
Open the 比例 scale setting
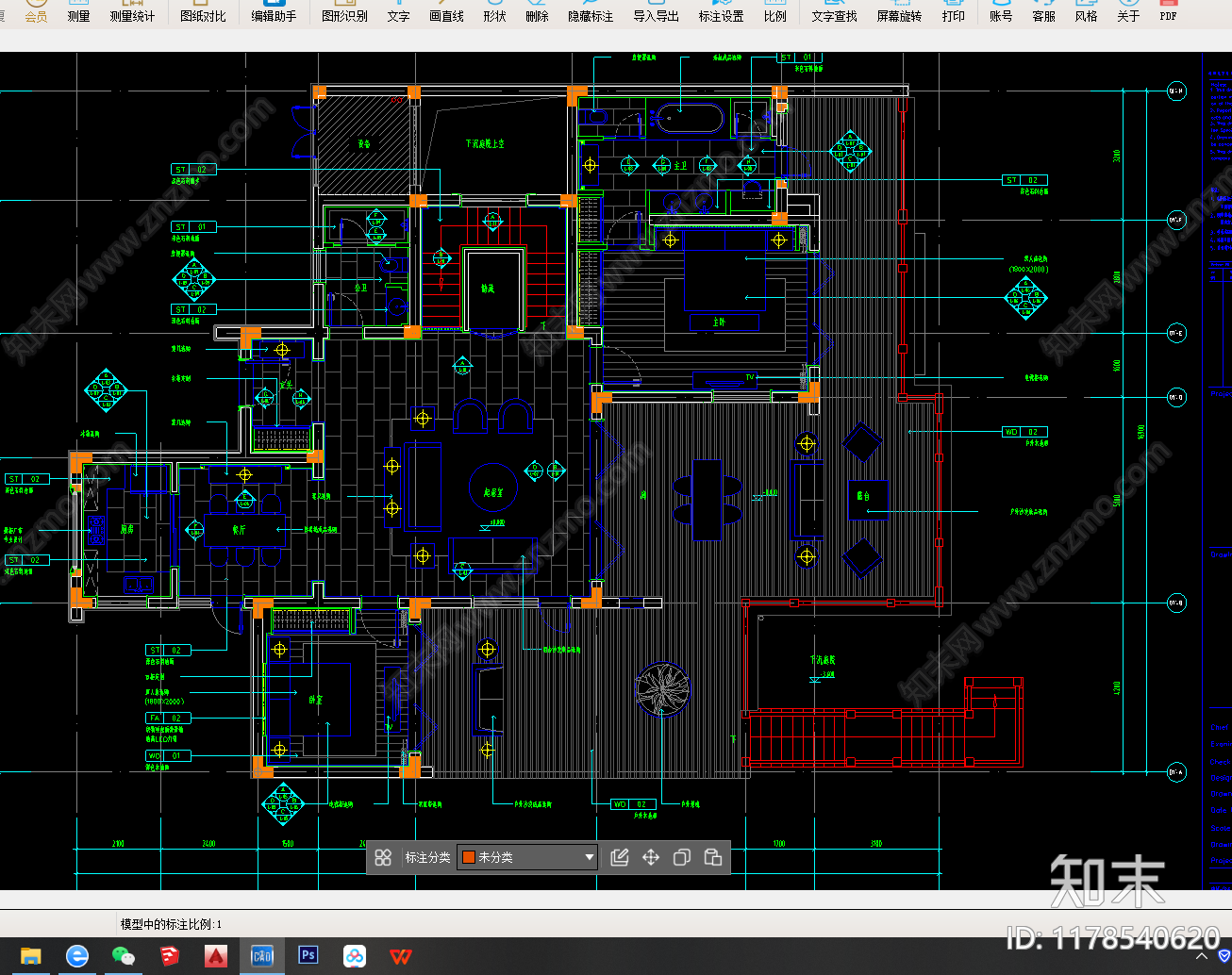coord(775,11)
